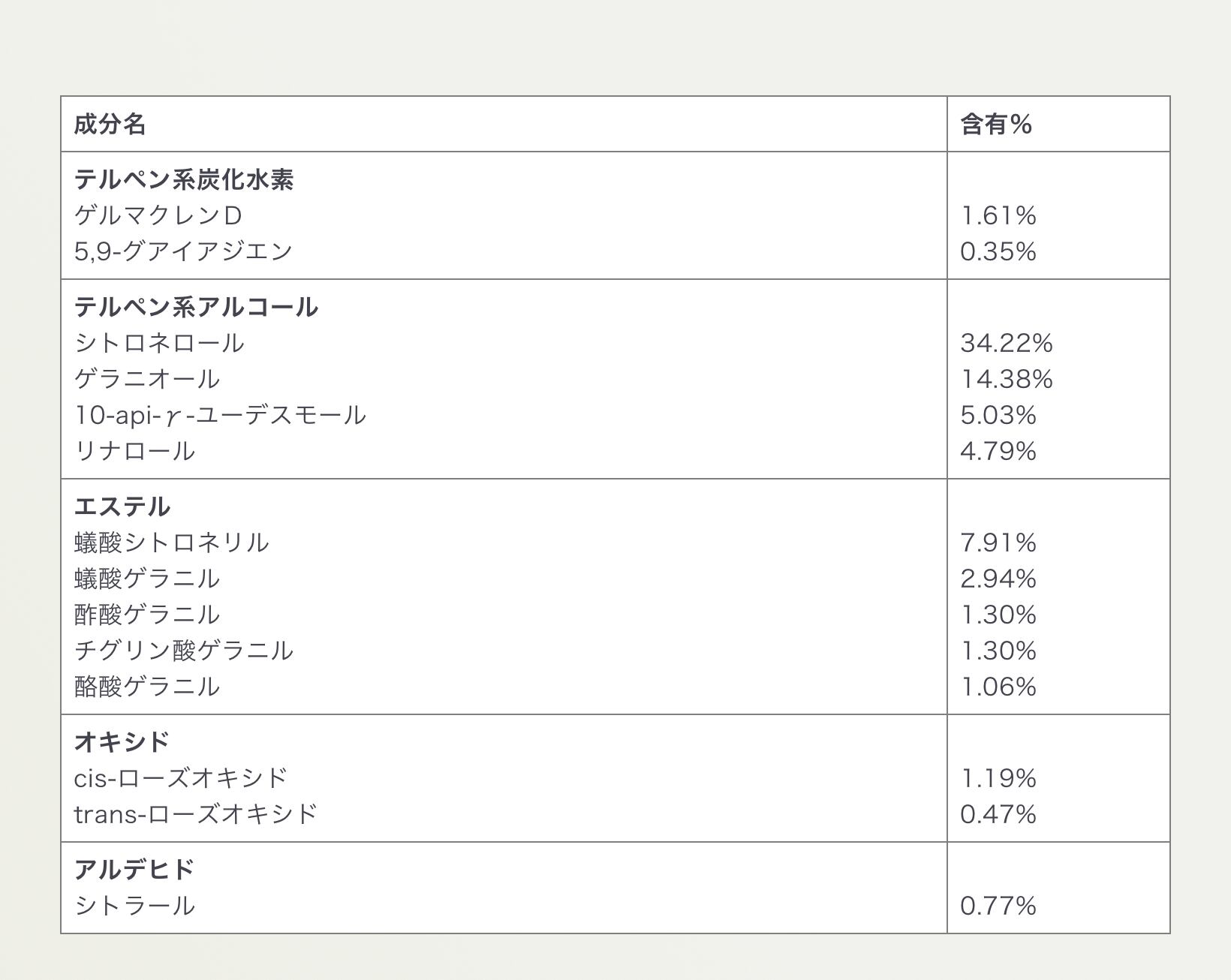
Task: Select the エステル group heading
Action: pyautogui.click(x=122, y=507)
